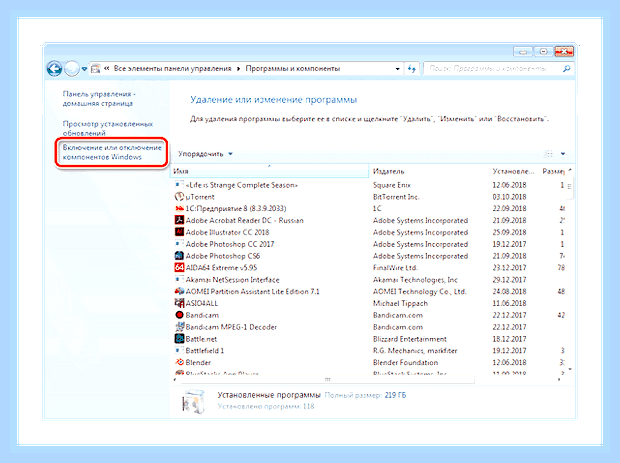Image resolution: width=620 pixels, height=463 pixels.
Task: Click the Back navigation arrow button
Action: tap(54, 69)
